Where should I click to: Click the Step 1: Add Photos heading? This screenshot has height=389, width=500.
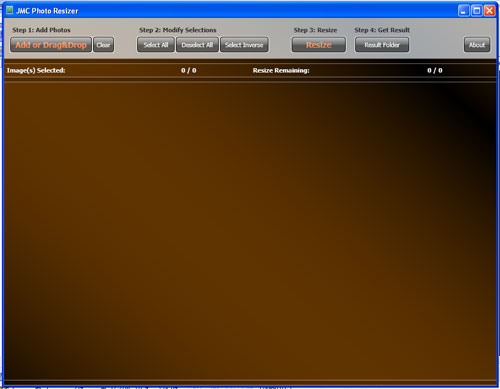click(41, 30)
